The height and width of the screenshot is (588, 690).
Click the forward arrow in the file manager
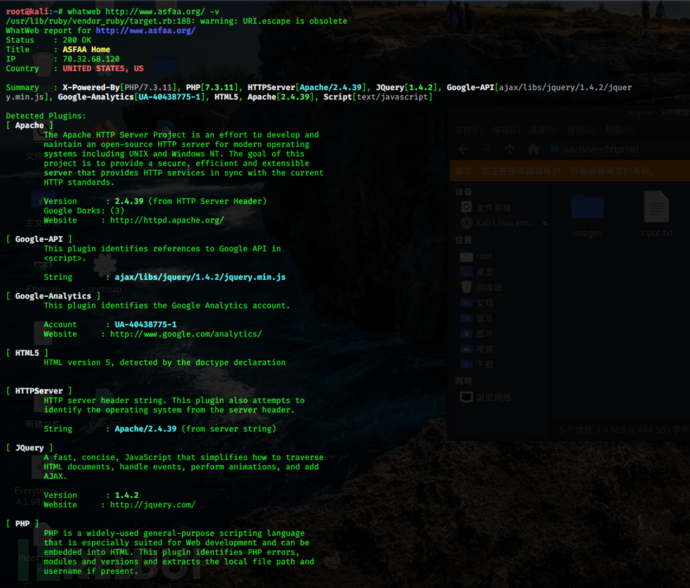[x=487, y=149]
